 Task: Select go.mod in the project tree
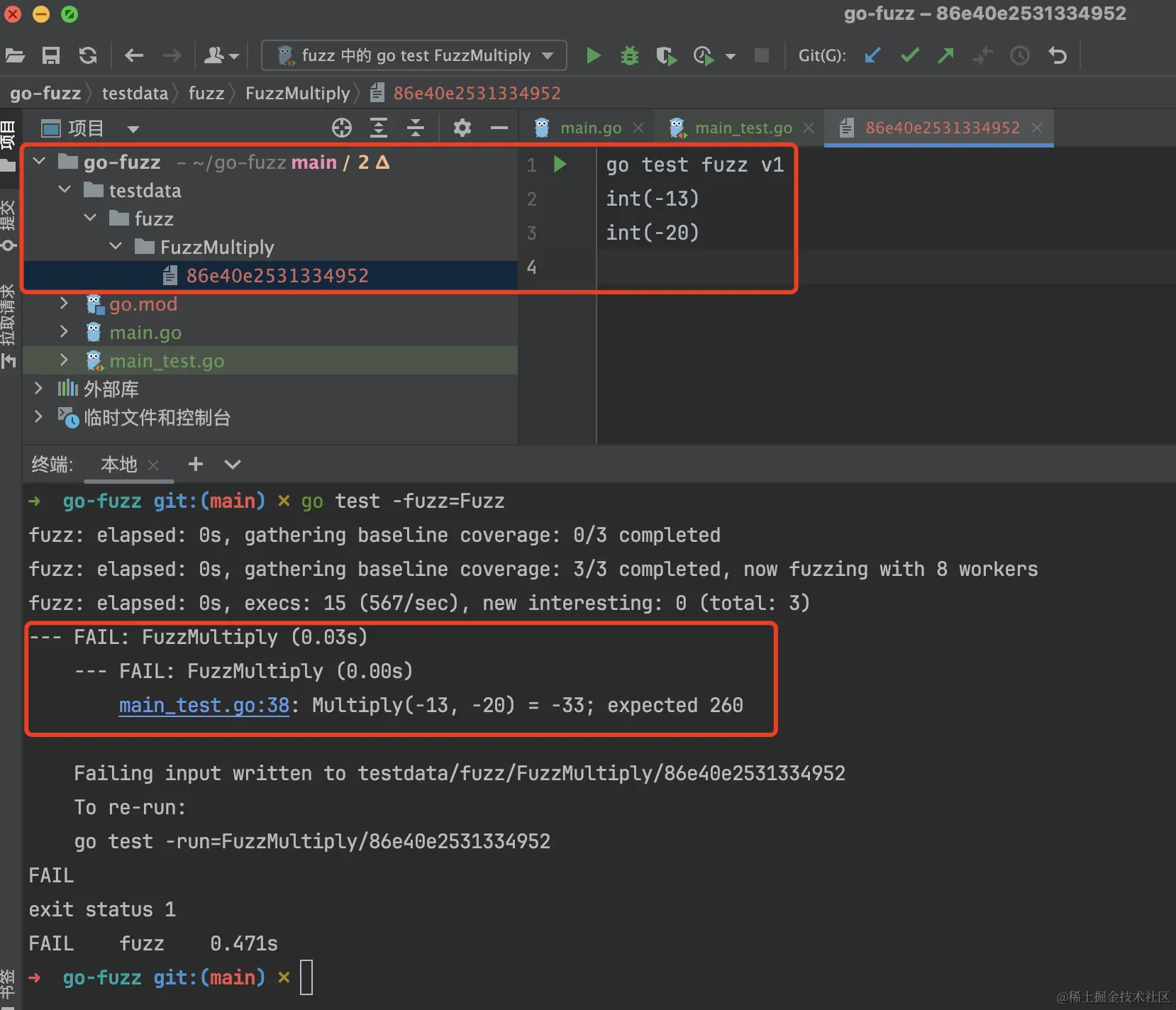click(x=270, y=304)
